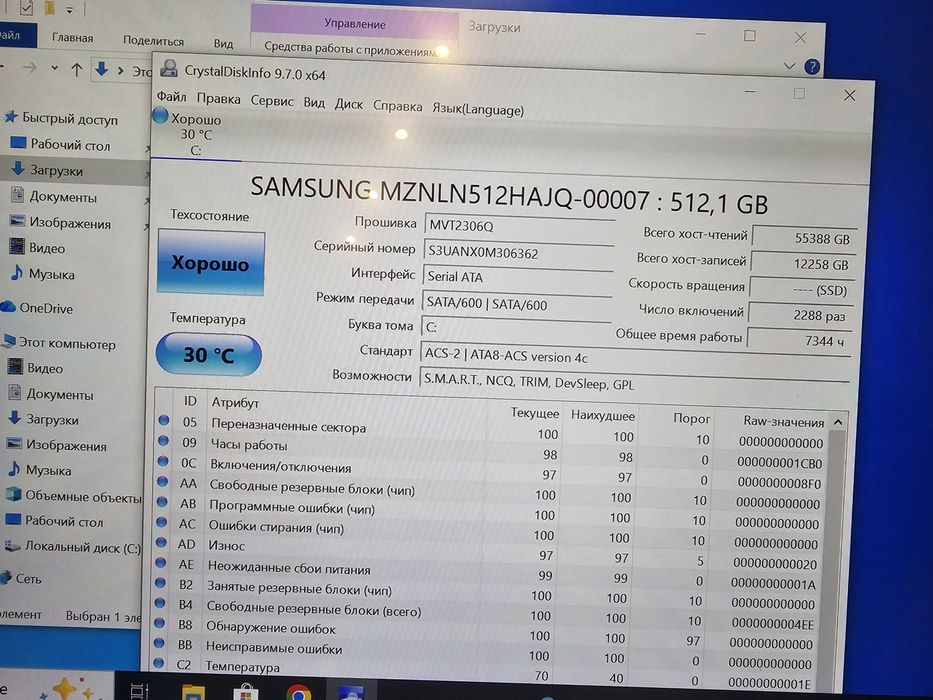The image size is (933, 700).
Task: Open Объемные объекты in Explorer sidebar
Action: pyautogui.click(x=83, y=496)
